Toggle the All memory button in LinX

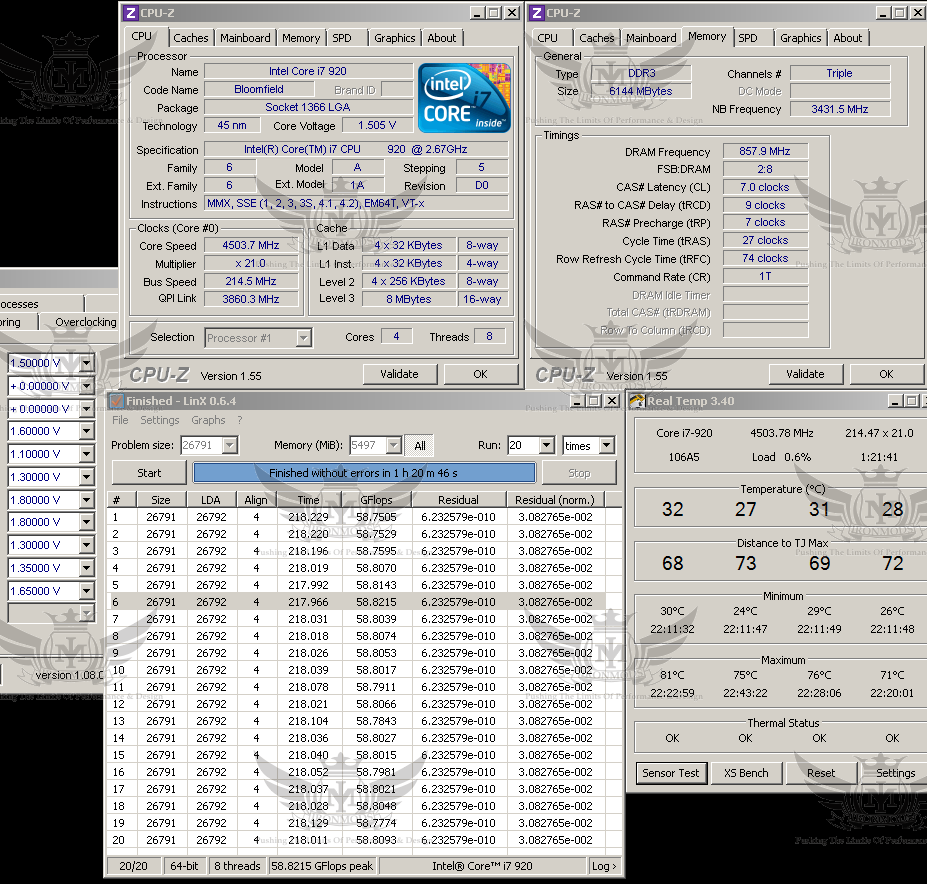pos(420,446)
